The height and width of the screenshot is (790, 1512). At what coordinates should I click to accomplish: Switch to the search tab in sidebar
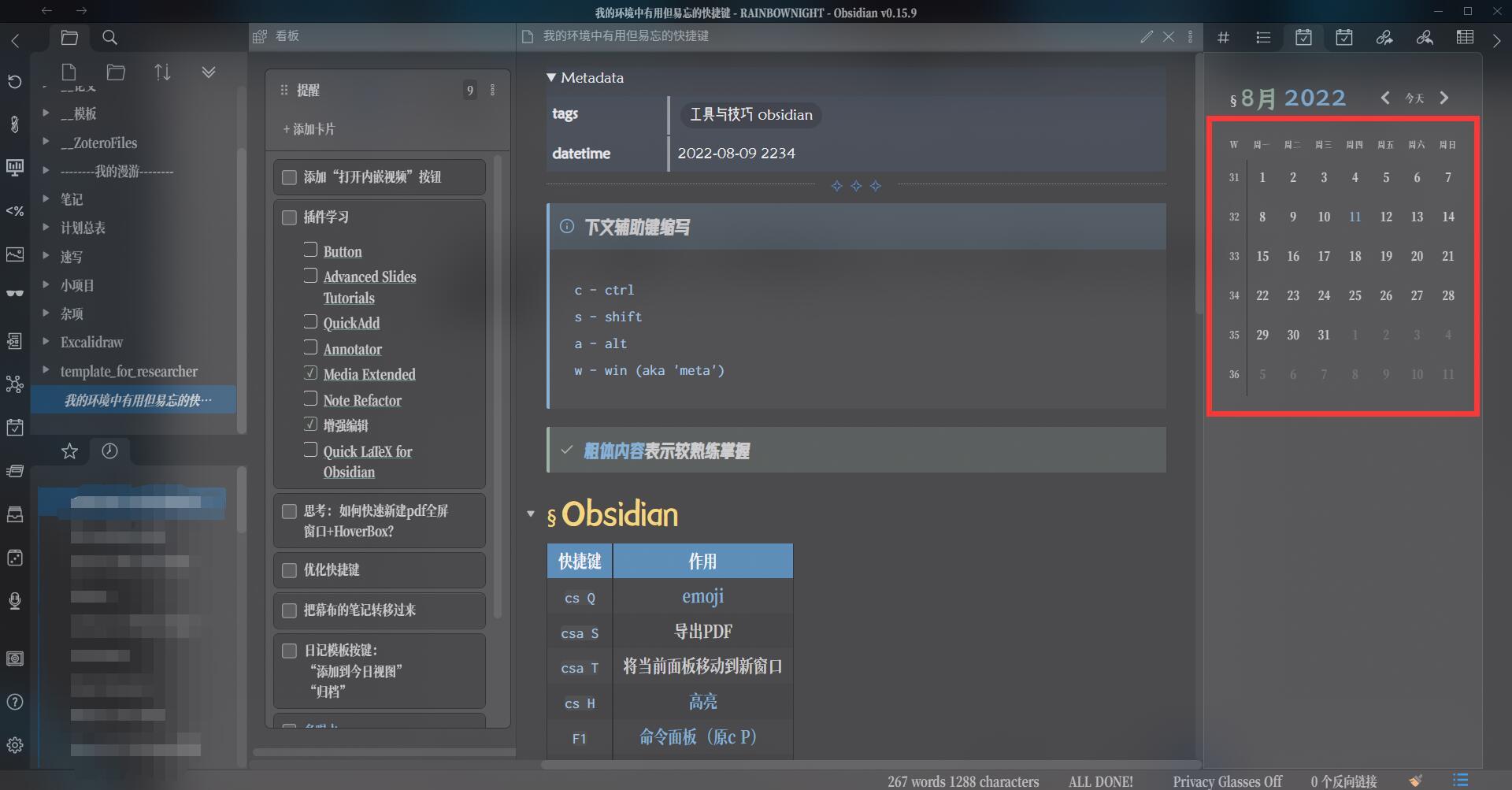pos(110,38)
